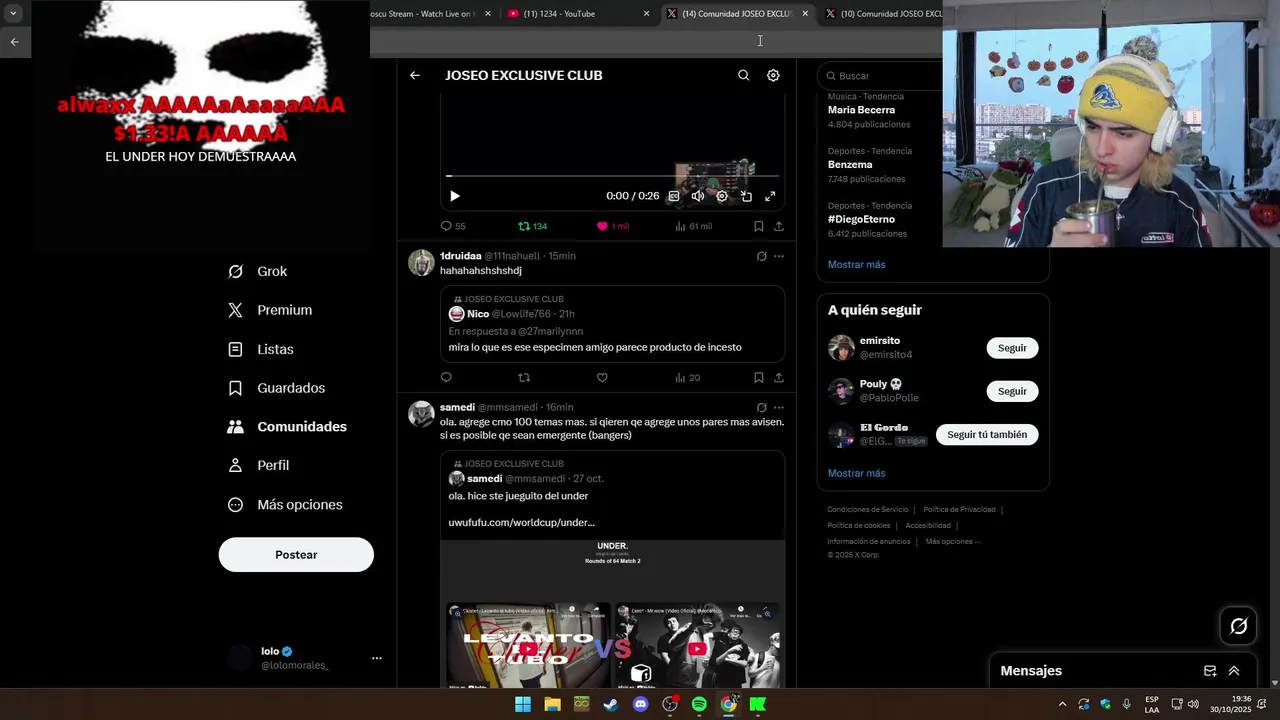Ask Grok about samedi's post
The image size is (1280, 720).
(x=761, y=407)
